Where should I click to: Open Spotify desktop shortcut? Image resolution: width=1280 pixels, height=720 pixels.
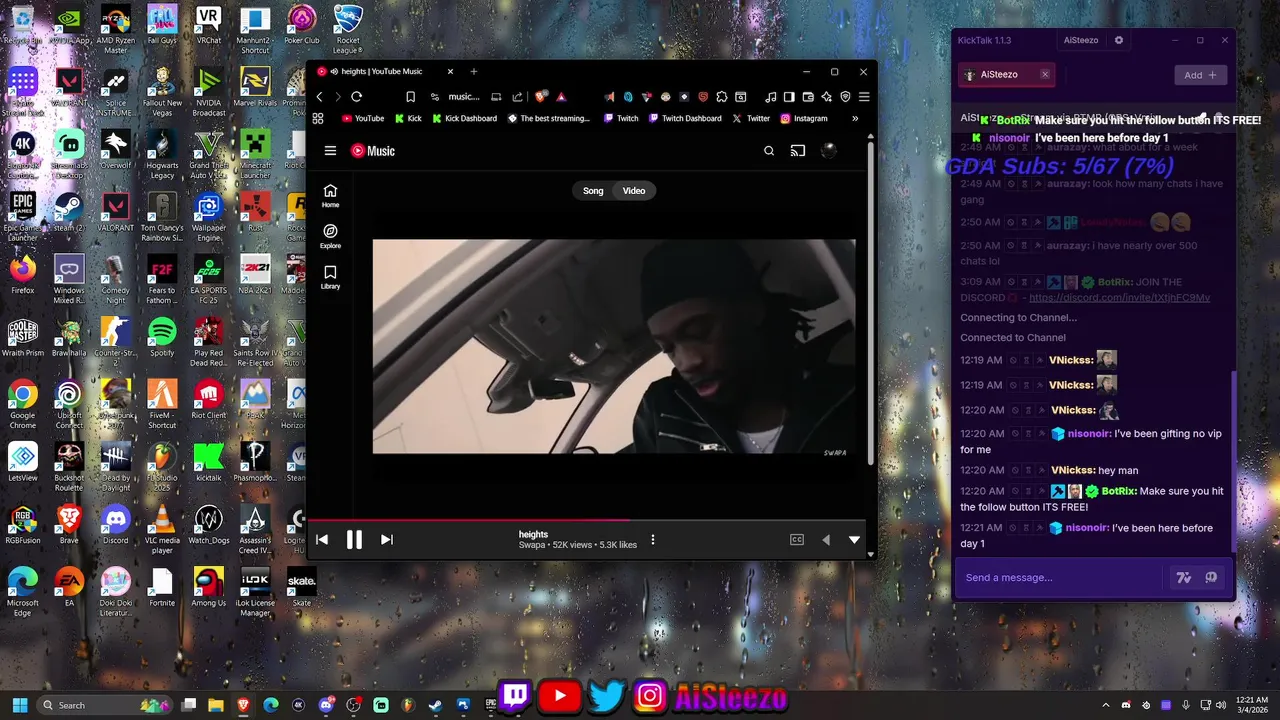(162, 339)
